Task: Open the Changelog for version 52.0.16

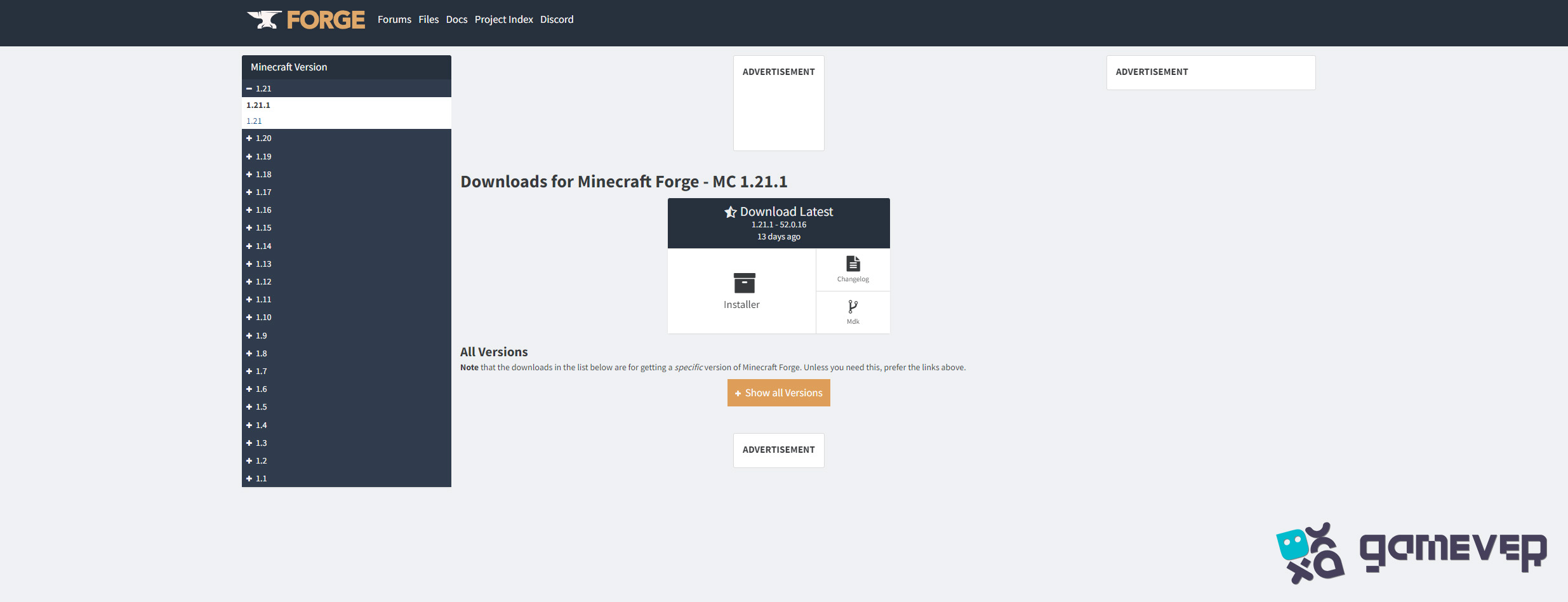Action: point(853,270)
